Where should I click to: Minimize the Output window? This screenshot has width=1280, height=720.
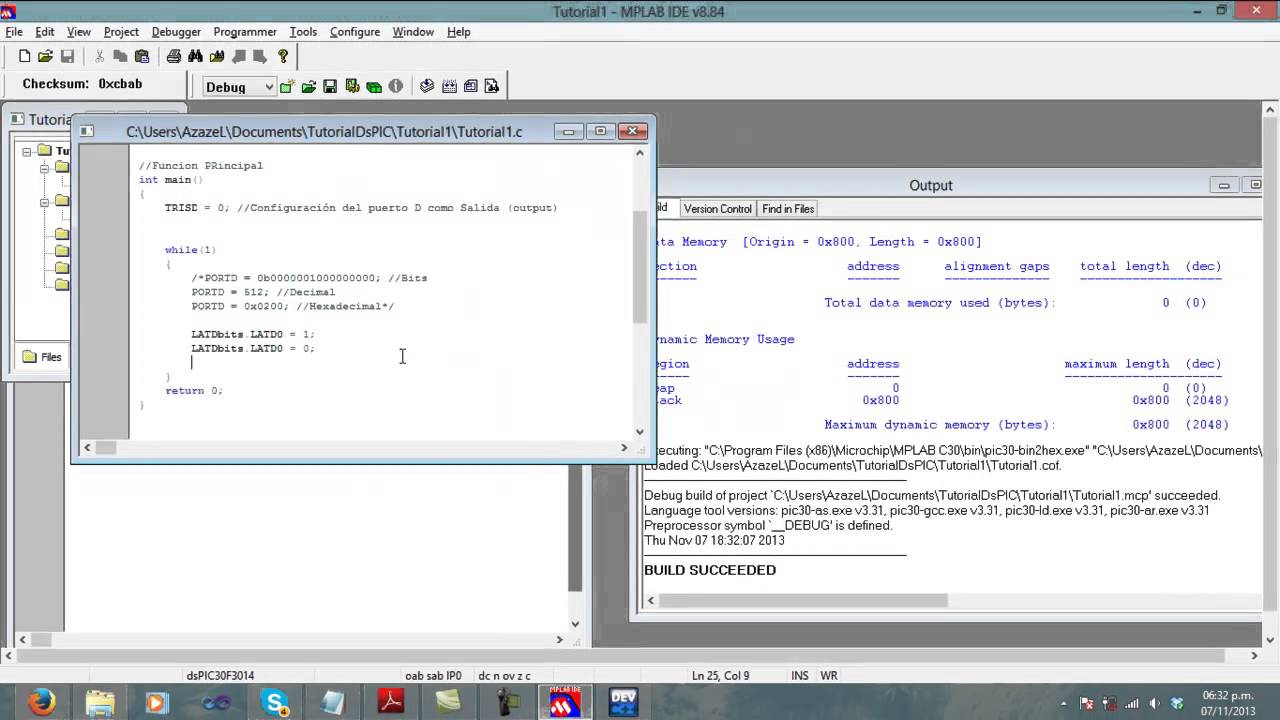tap(1224, 185)
